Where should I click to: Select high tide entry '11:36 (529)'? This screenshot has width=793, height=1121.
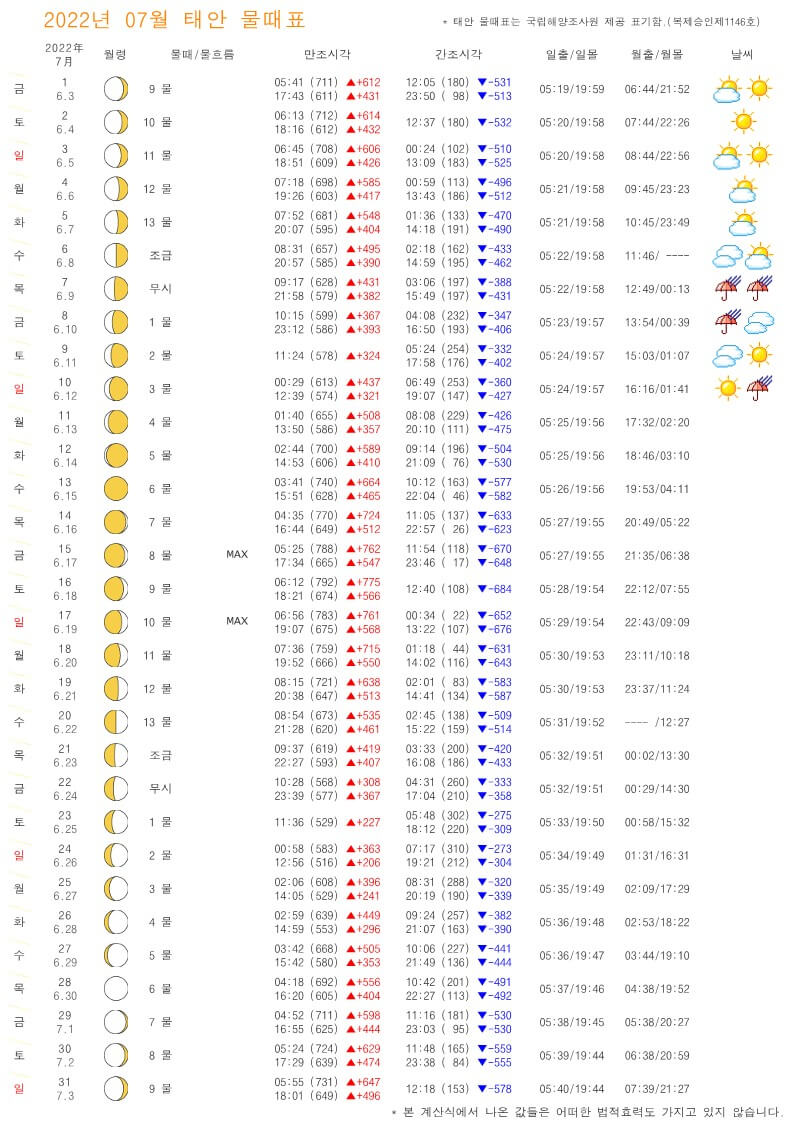[305, 822]
